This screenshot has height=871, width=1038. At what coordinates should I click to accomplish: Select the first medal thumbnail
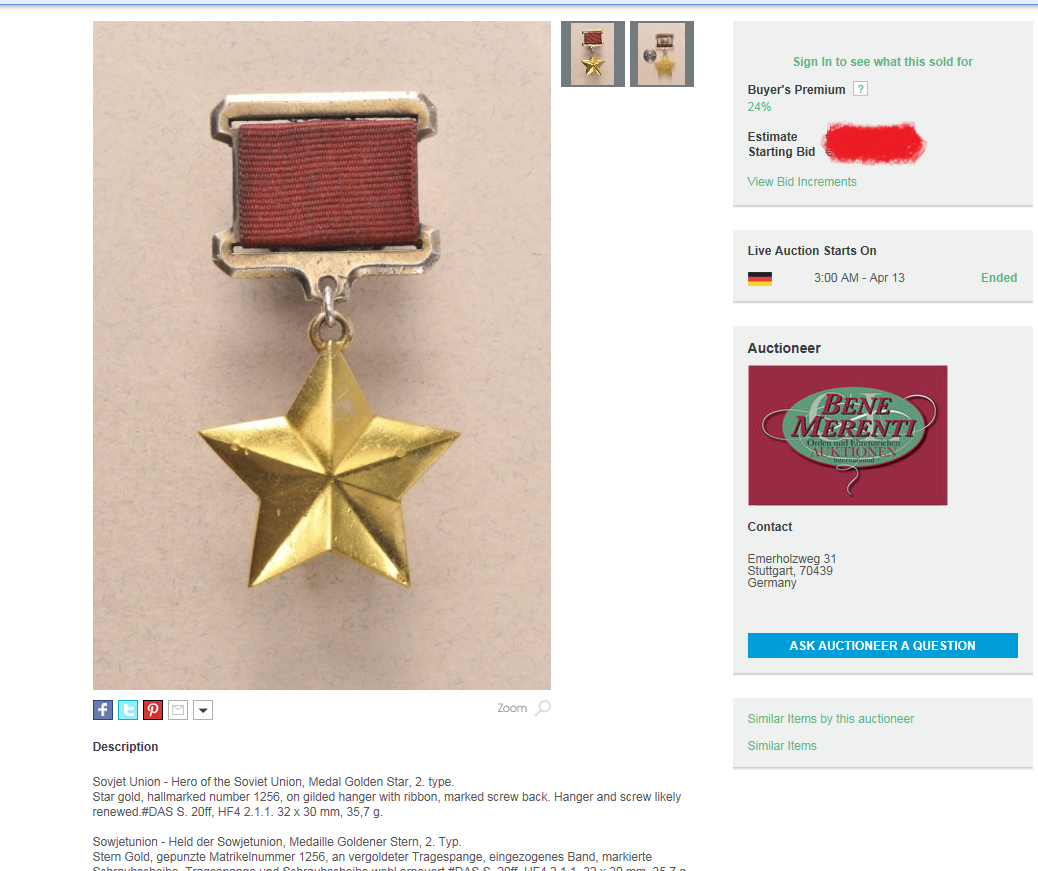click(592, 54)
